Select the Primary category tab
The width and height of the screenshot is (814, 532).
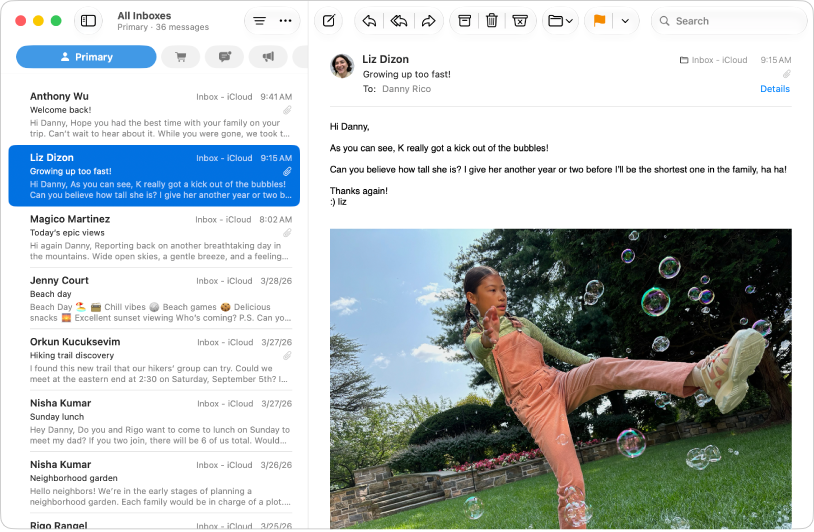coord(86,57)
